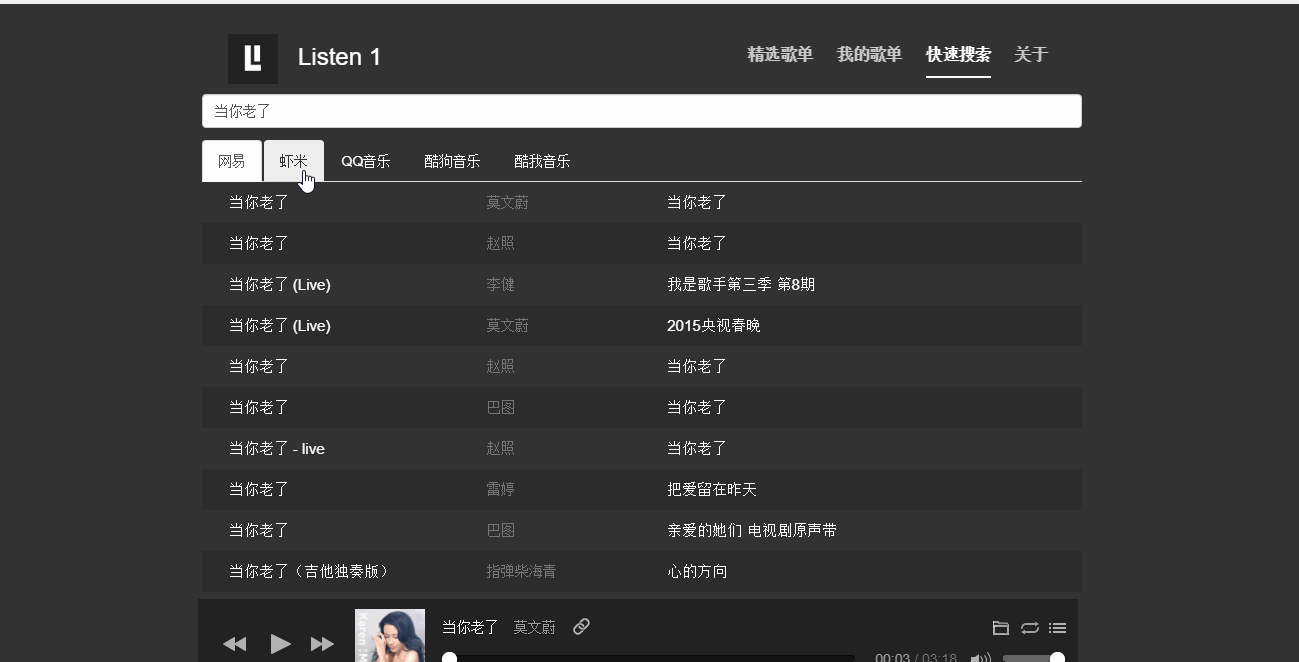Screen dimensions: 1299x662
Task: Switch to the QQ音乐 tab
Action: click(366, 161)
